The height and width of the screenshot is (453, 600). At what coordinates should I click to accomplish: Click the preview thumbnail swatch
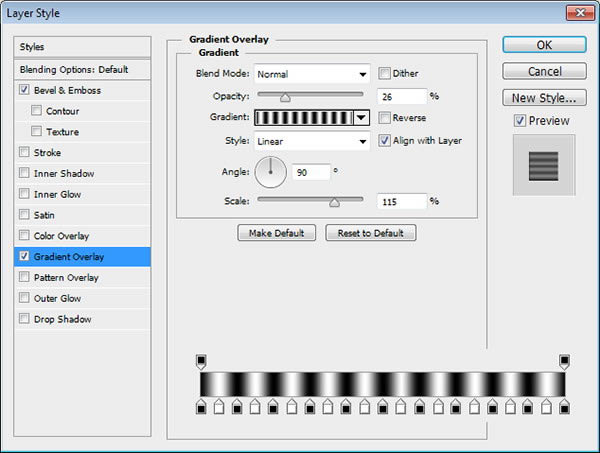pyautogui.click(x=544, y=165)
